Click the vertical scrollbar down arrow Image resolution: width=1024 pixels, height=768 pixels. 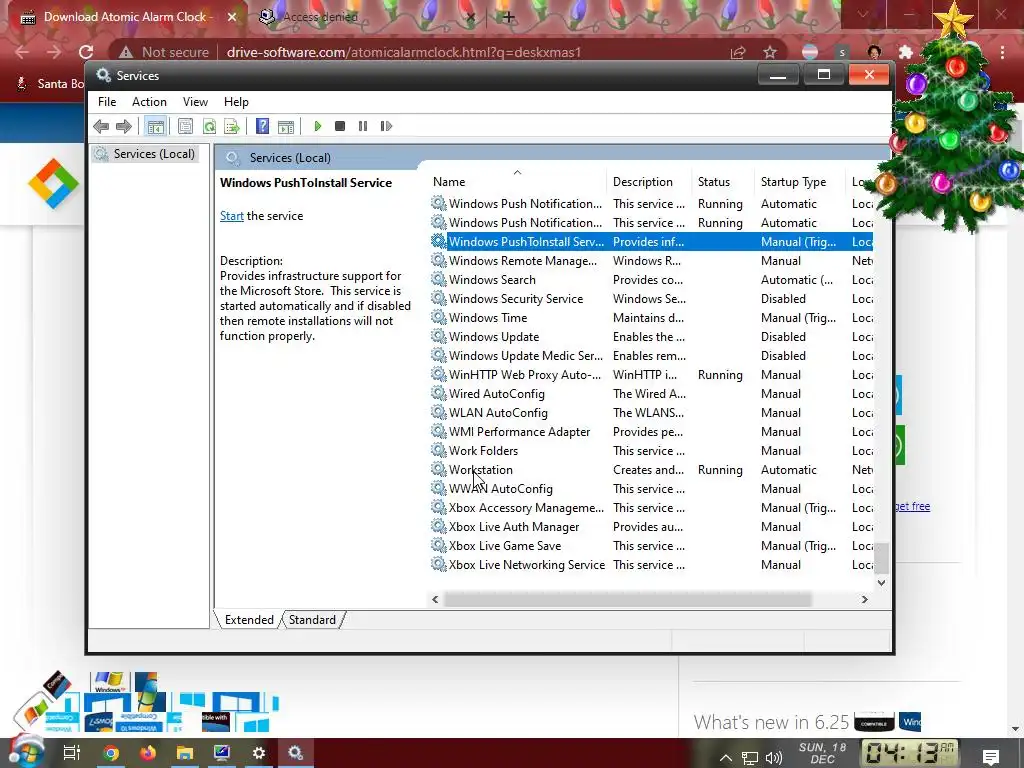point(882,583)
